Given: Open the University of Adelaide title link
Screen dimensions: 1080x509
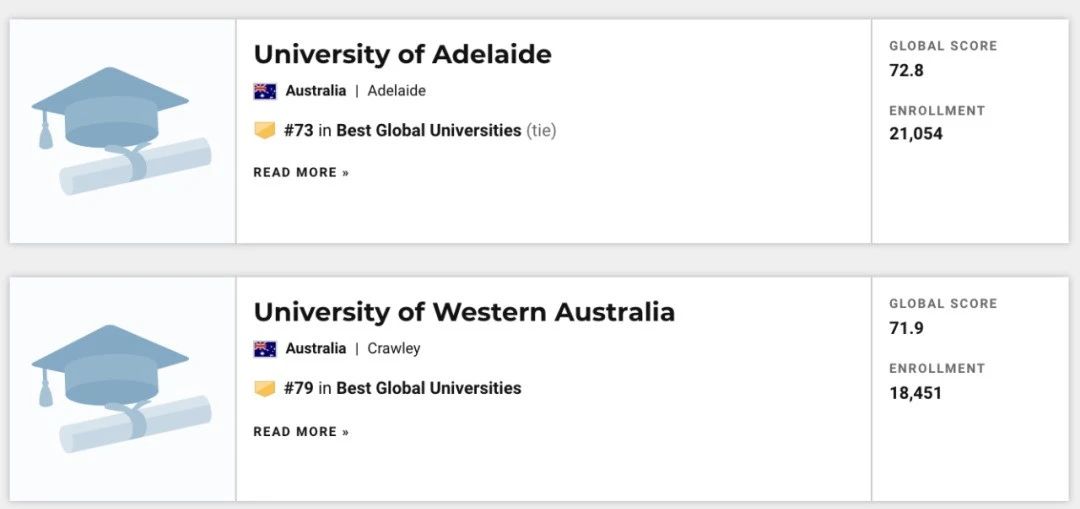Looking at the screenshot, I should pyautogui.click(x=402, y=54).
